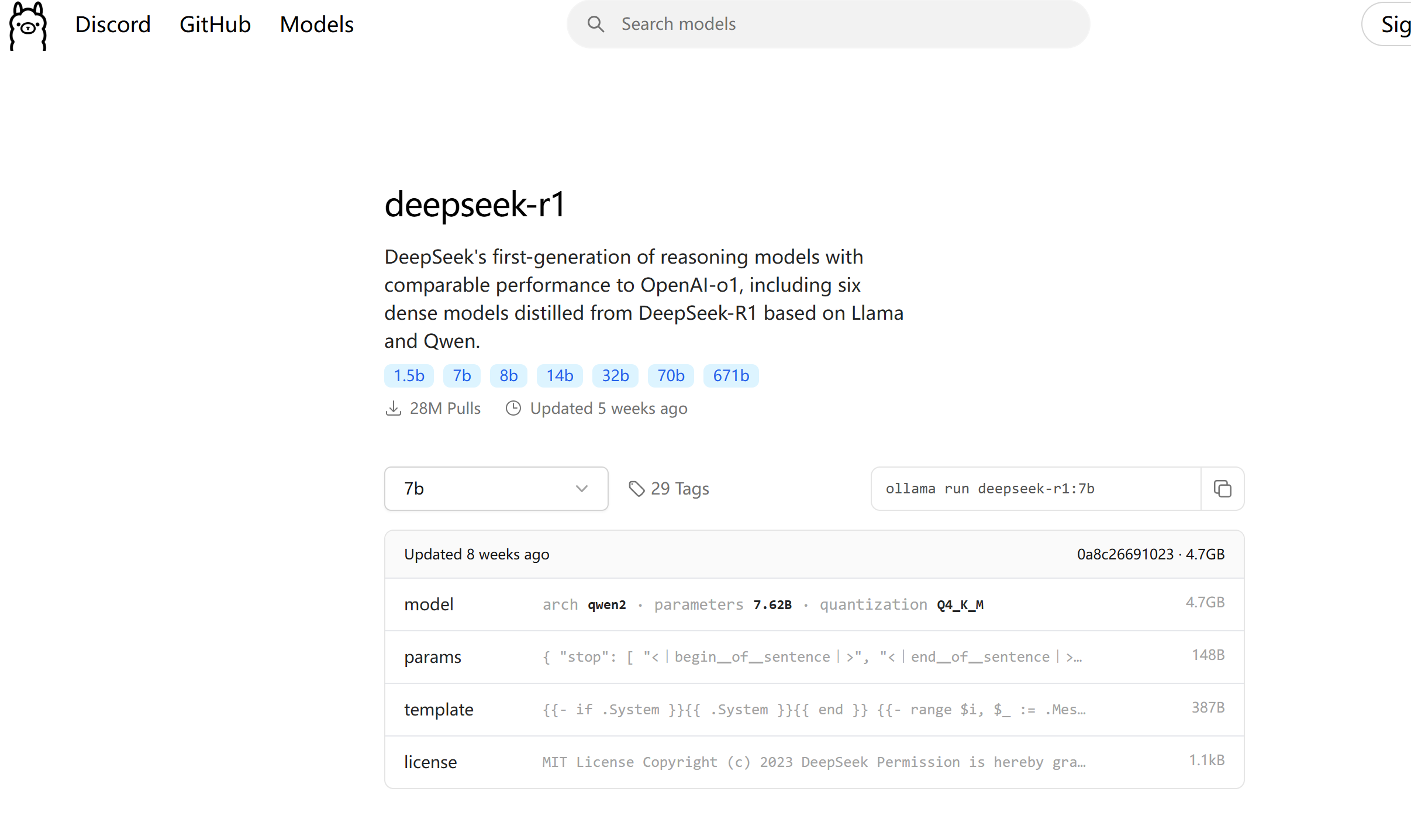Viewport: 1411px width, 840px height.
Task: Go to the Models page
Action: tap(316, 25)
